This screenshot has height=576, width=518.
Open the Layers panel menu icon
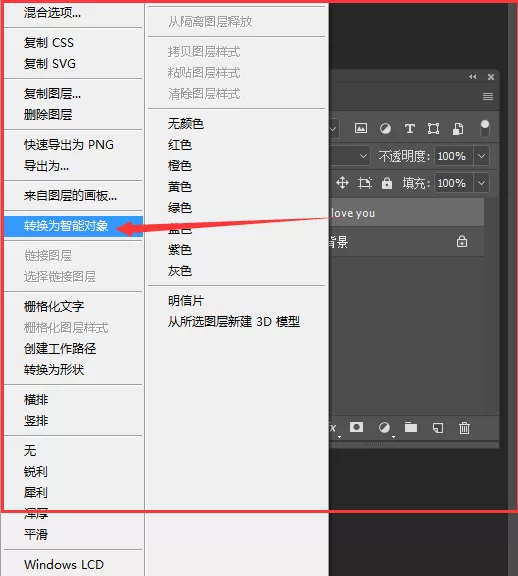tap(488, 96)
